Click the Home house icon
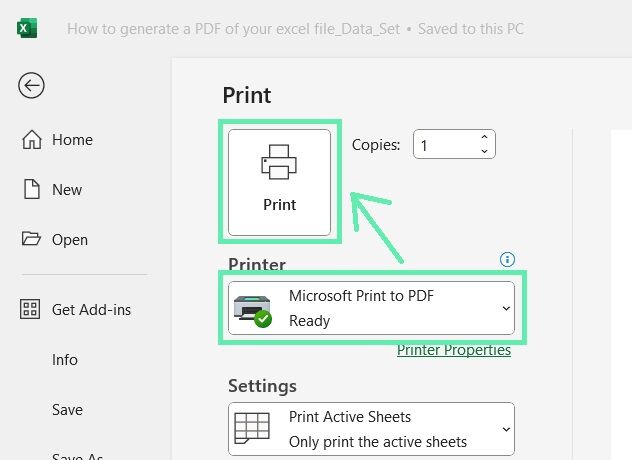This screenshot has height=460, width=632. 31,140
